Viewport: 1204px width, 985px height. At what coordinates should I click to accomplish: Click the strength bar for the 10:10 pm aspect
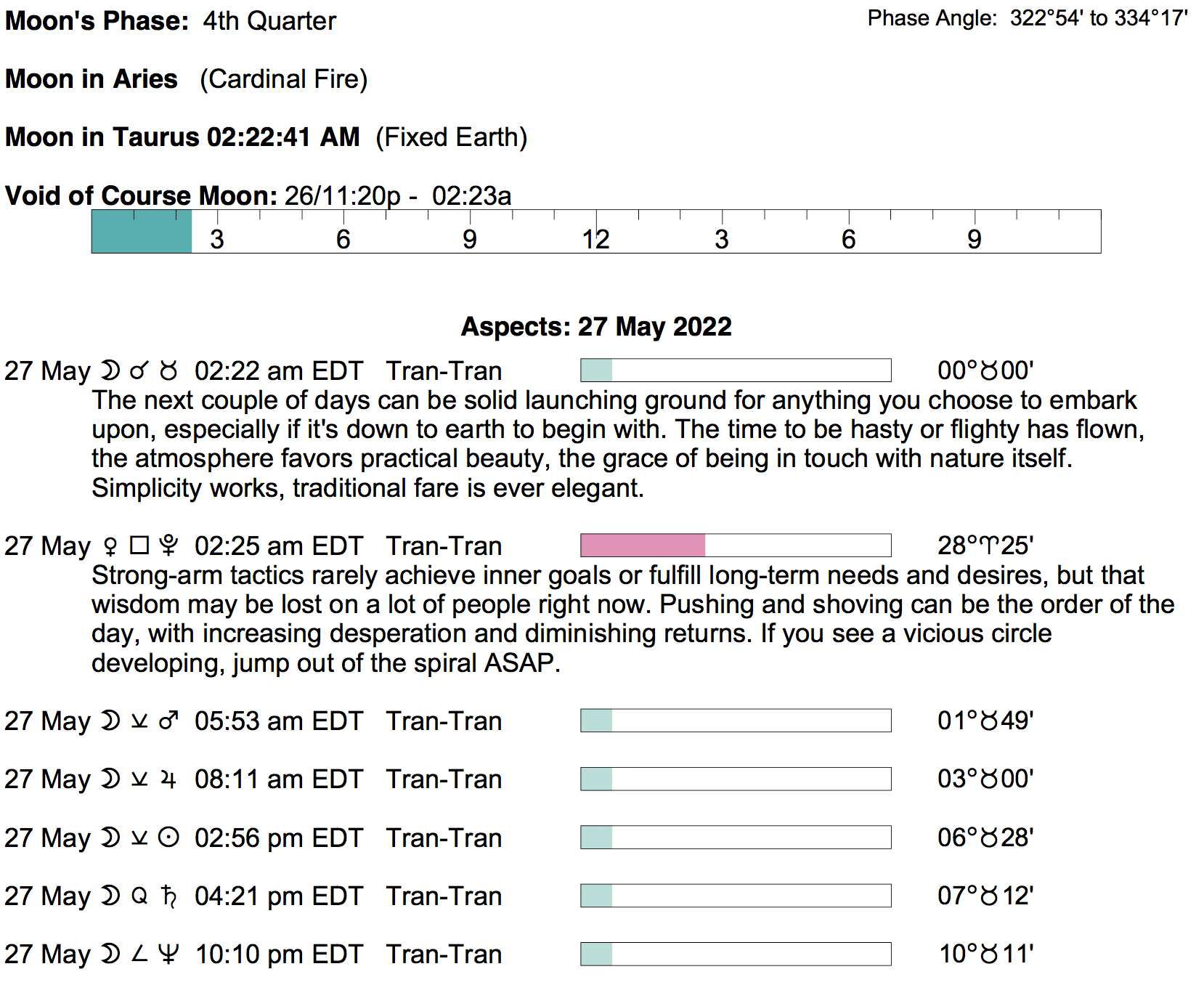pos(735,954)
